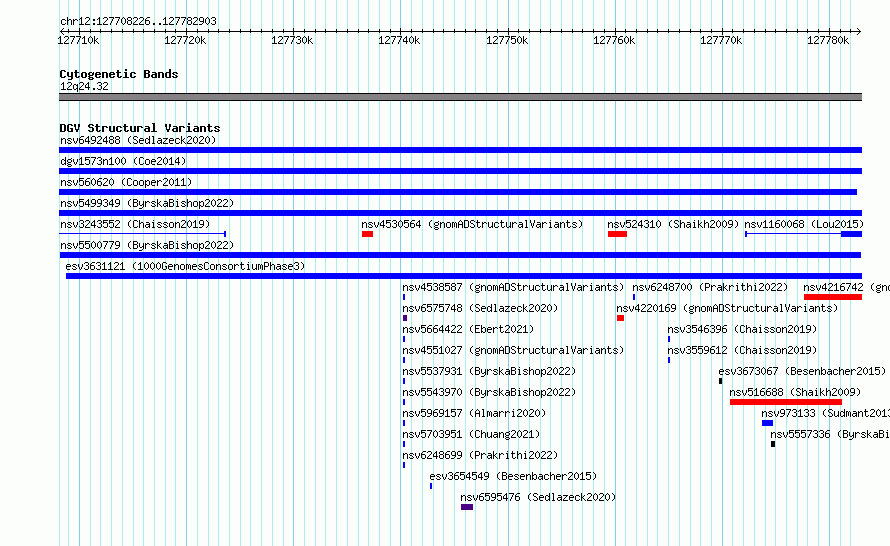The height and width of the screenshot is (546, 890).
Task: Open the nsv5664422 (Ebert2021) label
Action: tap(468, 329)
